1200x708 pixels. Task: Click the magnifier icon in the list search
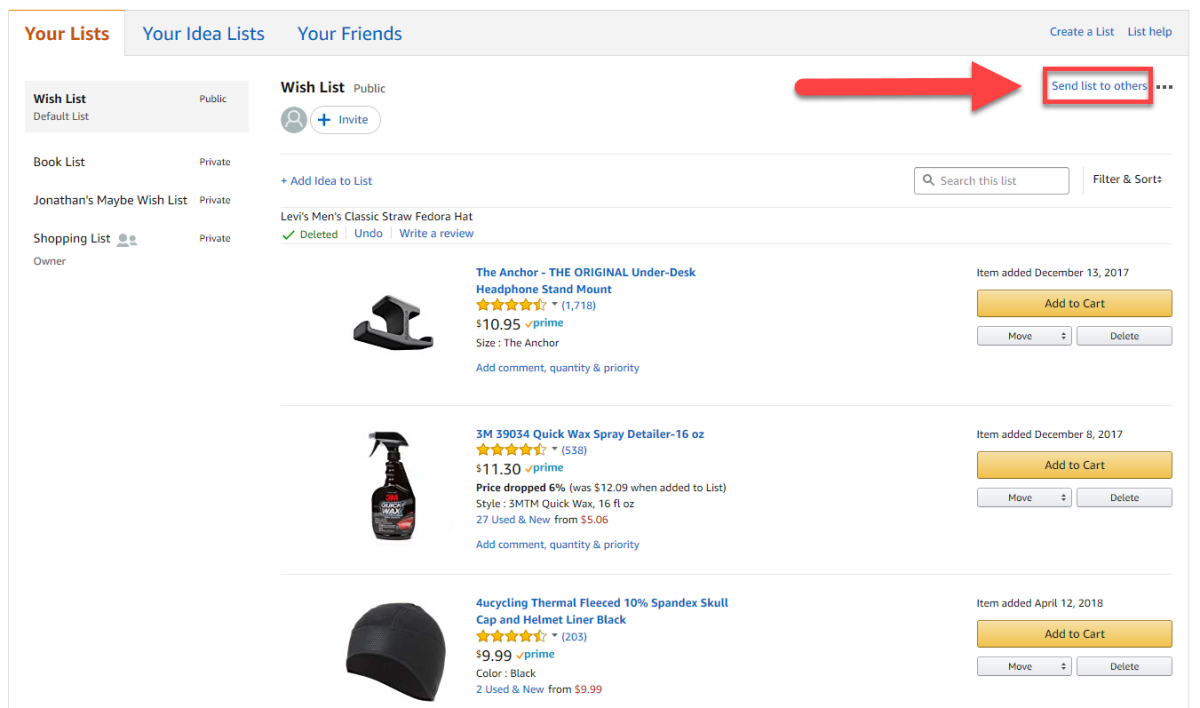[x=928, y=181]
